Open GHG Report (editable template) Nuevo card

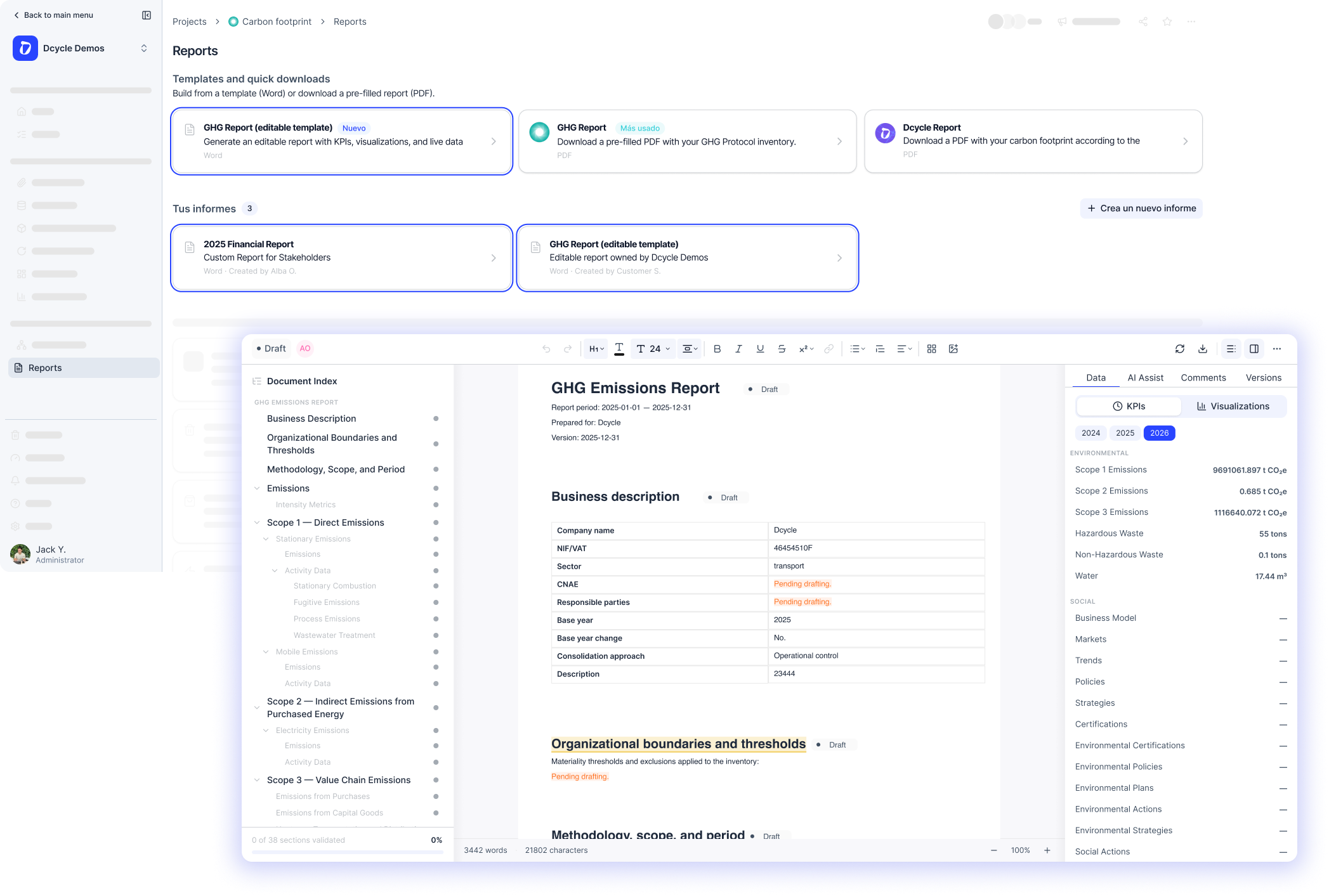tap(342, 141)
